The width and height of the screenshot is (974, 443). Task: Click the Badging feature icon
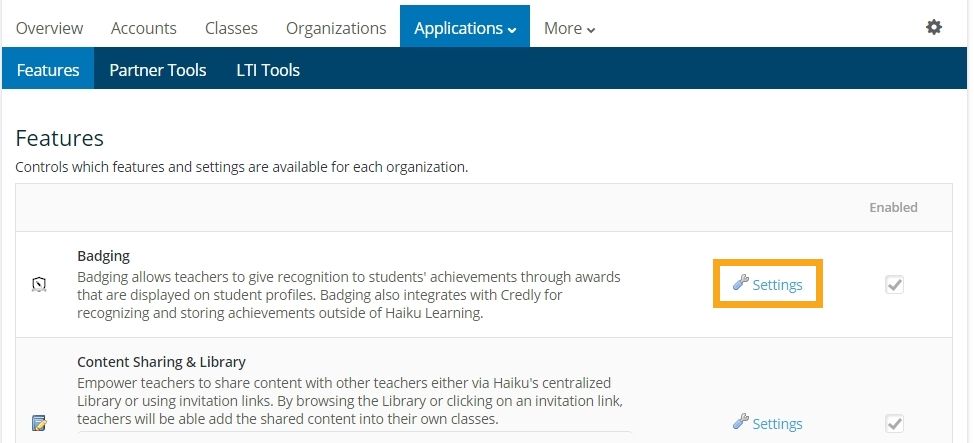(x=39, y=285)
